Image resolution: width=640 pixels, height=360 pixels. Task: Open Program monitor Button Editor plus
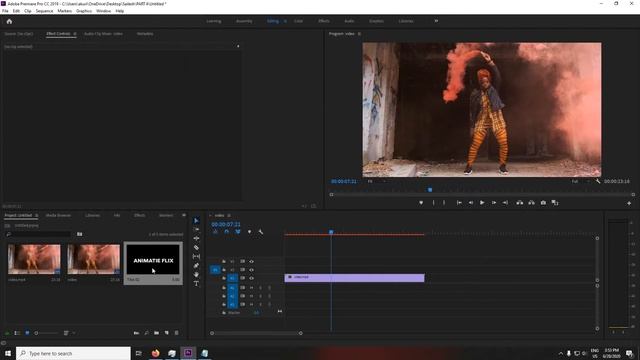point(629,203)
